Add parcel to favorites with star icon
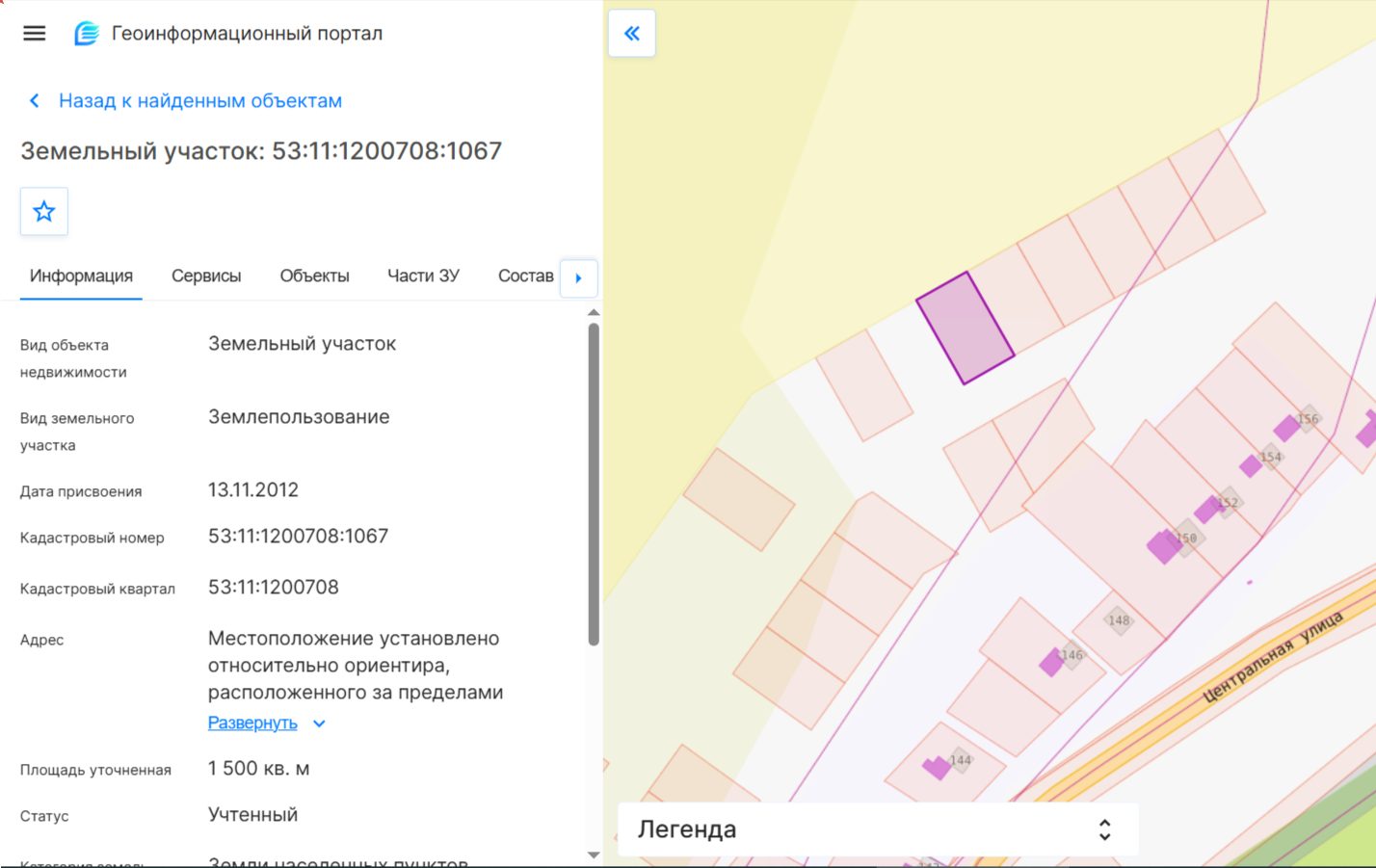Viewport: 1376px width, 868px height. pyautogui.click(x=44, y=212)
